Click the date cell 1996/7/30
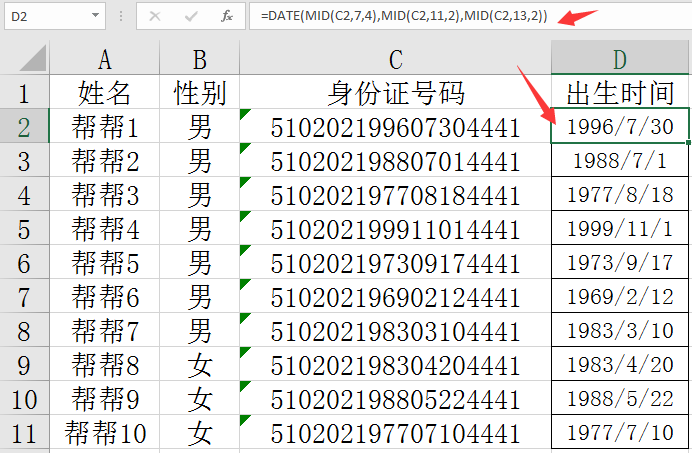 620,126
